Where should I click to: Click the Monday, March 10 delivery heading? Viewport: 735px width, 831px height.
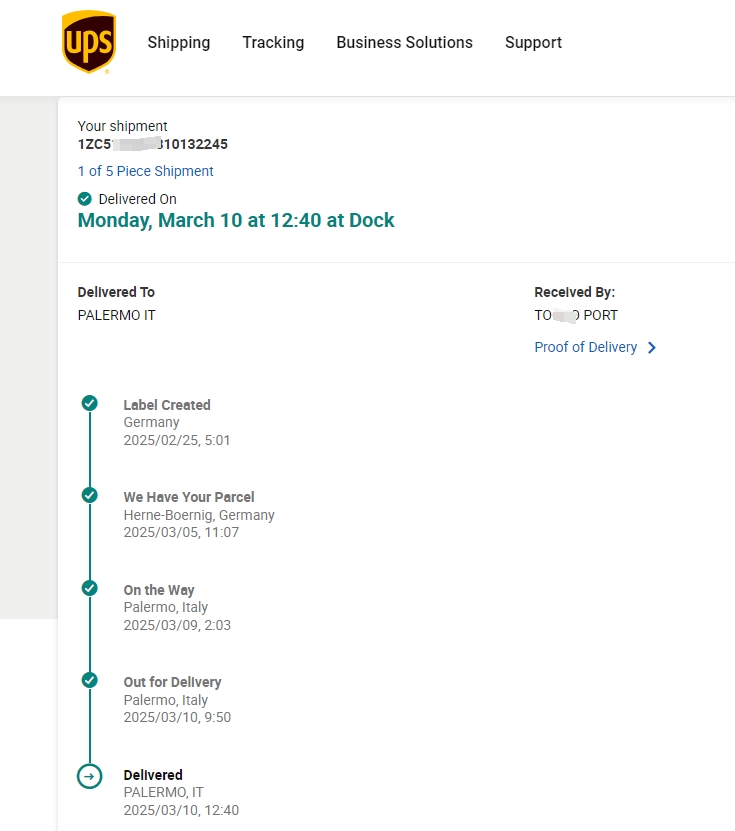tap(236, 220)
